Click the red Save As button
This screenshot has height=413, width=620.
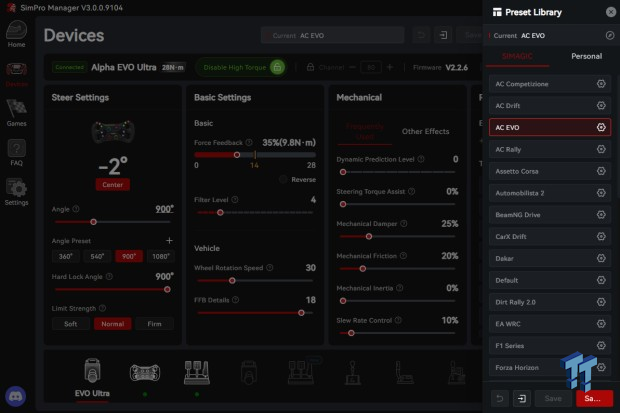tap(594, 398)
